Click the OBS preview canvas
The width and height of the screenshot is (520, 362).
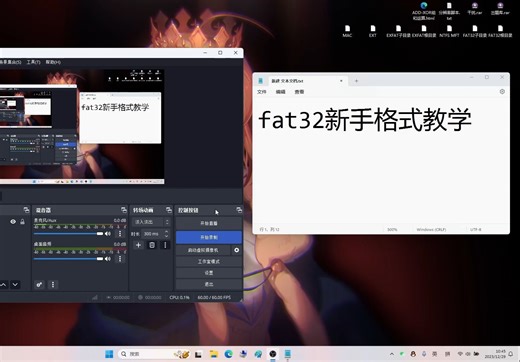[x=82, y=127]
